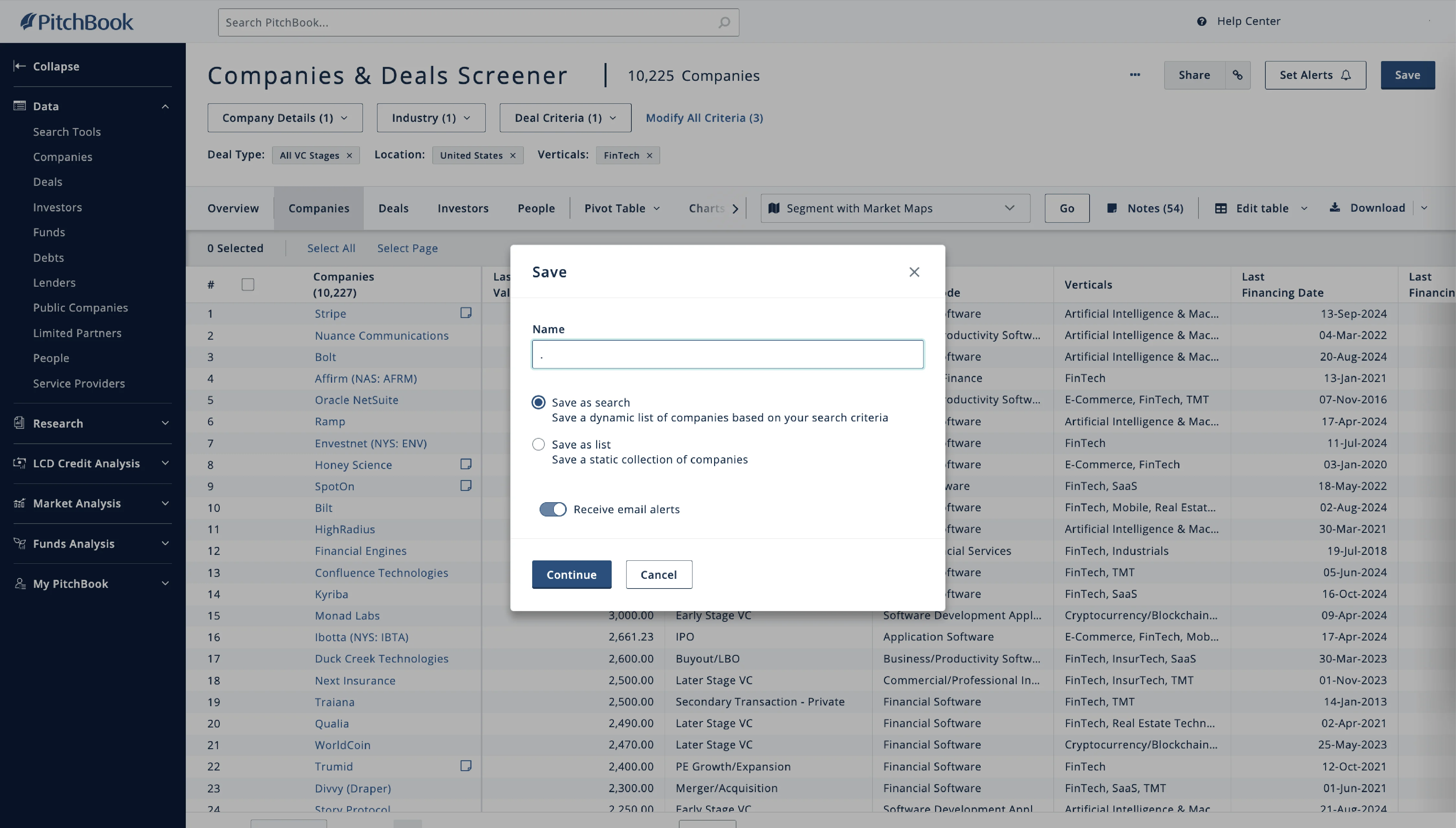Image resolution: width=1456 pixels, height=828 pixels.
Task: Open Search Tools in sidebar
Action: click(67, 131)
